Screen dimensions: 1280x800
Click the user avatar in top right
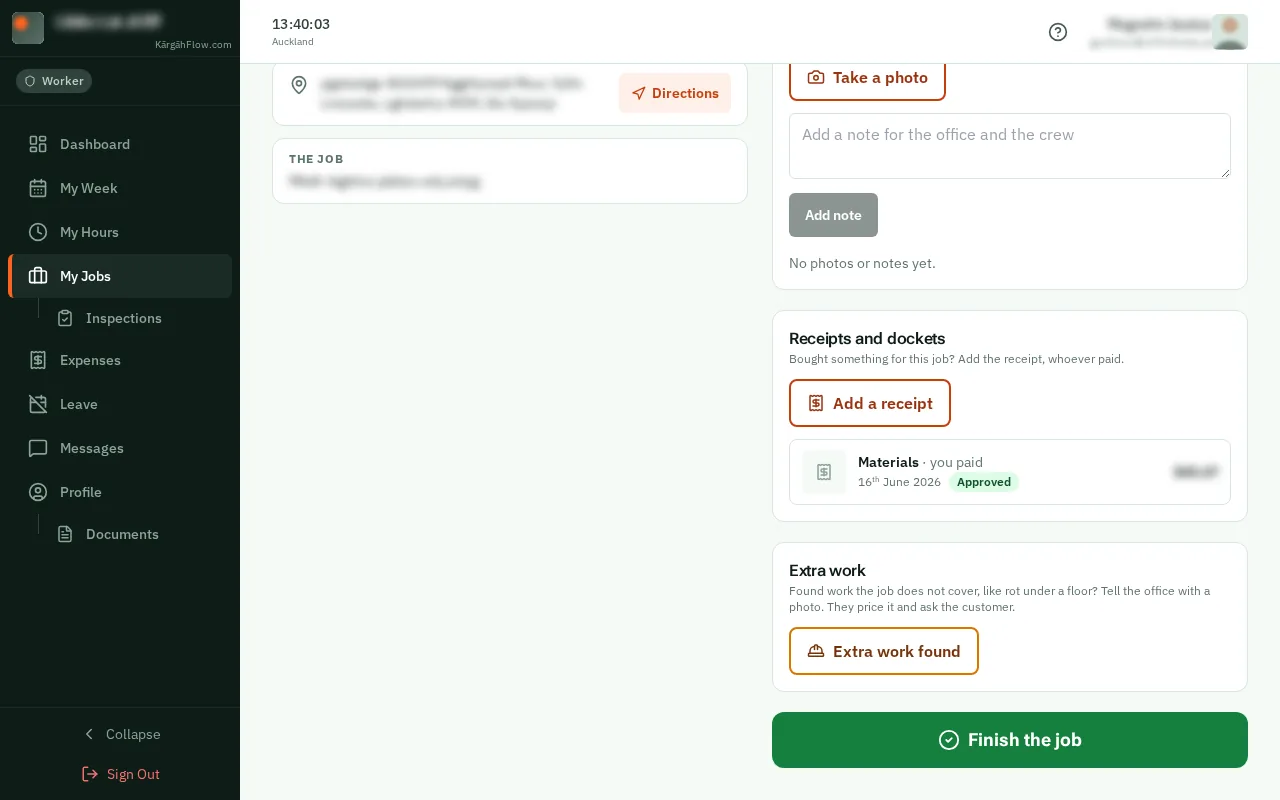point(1230,32)
